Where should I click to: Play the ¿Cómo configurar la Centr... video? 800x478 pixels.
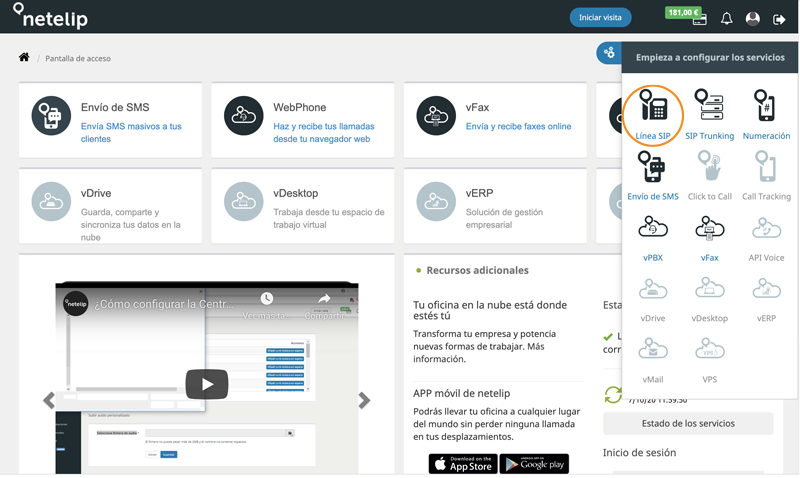click(207, 384)
